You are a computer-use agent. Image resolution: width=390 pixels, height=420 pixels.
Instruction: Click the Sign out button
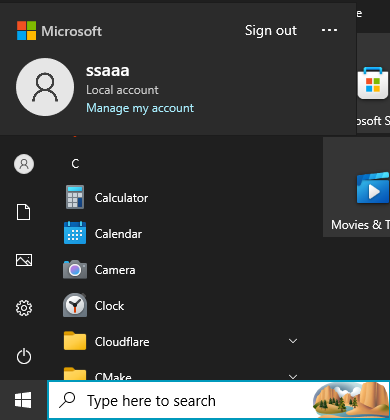coord(271,31)
